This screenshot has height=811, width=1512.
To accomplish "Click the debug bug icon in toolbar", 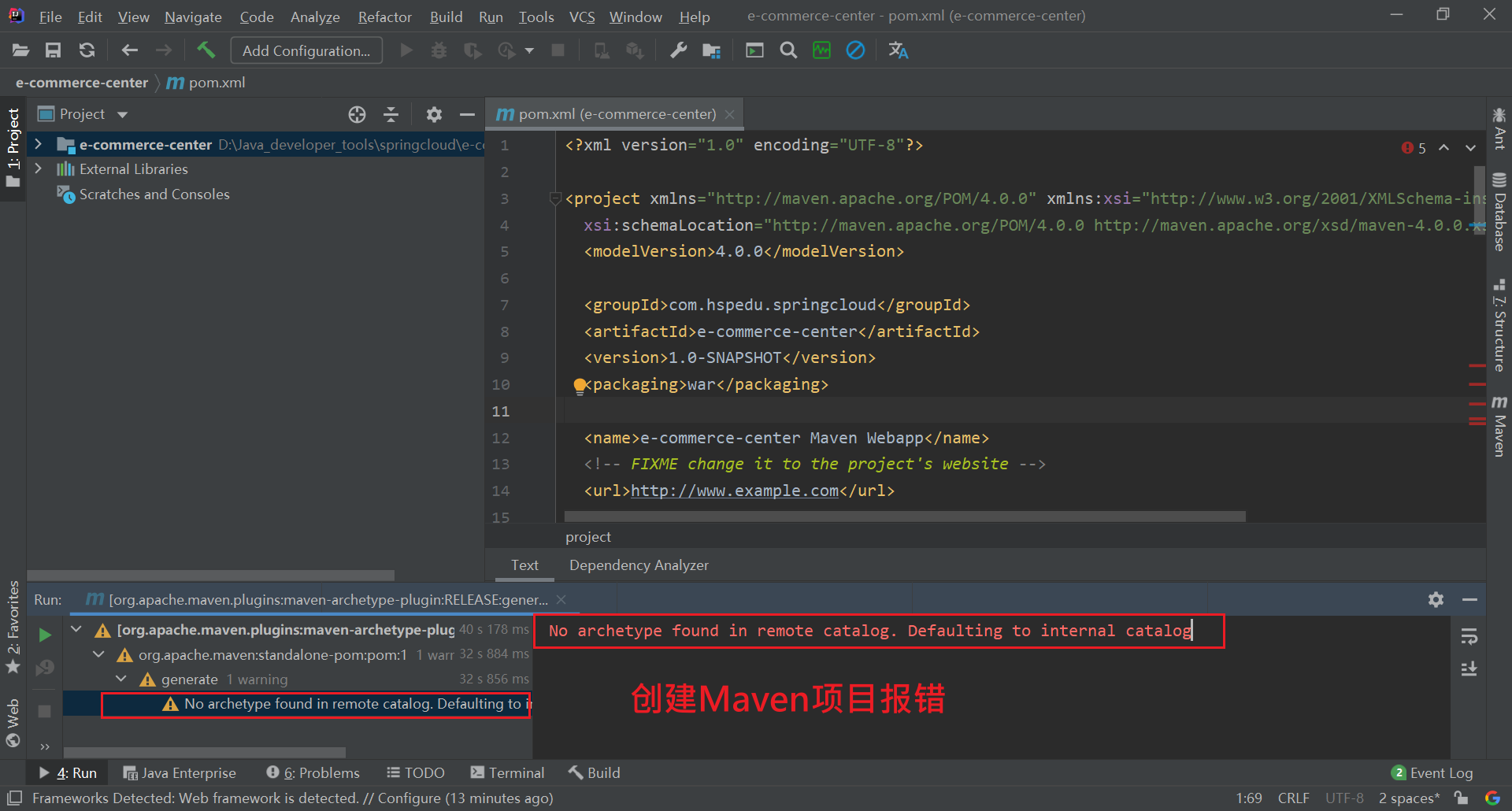I will click(x=439, y=50).
